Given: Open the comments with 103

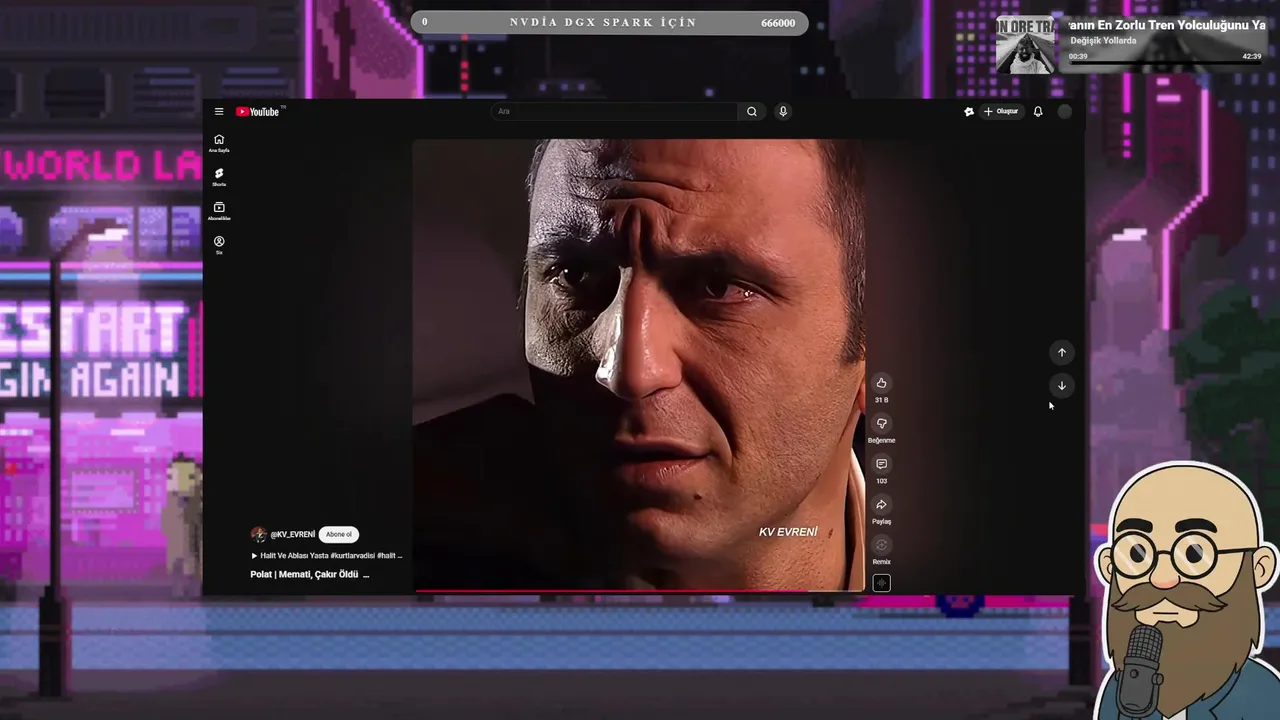Looking at the screenshot, I should (x=881, y=464).
